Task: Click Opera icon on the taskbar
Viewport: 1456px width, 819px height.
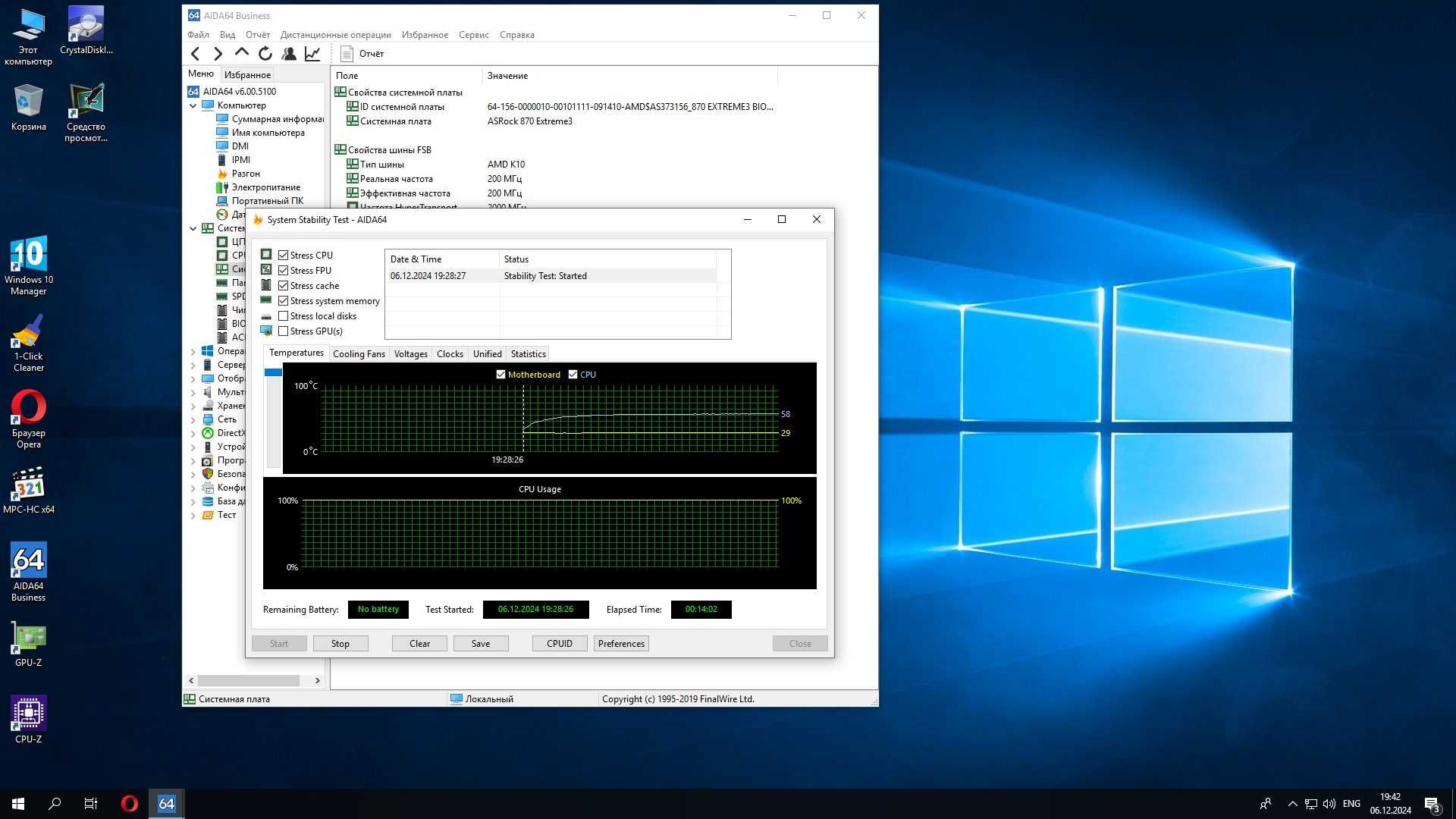Action: pyautogui.click(x=130, y=804)
